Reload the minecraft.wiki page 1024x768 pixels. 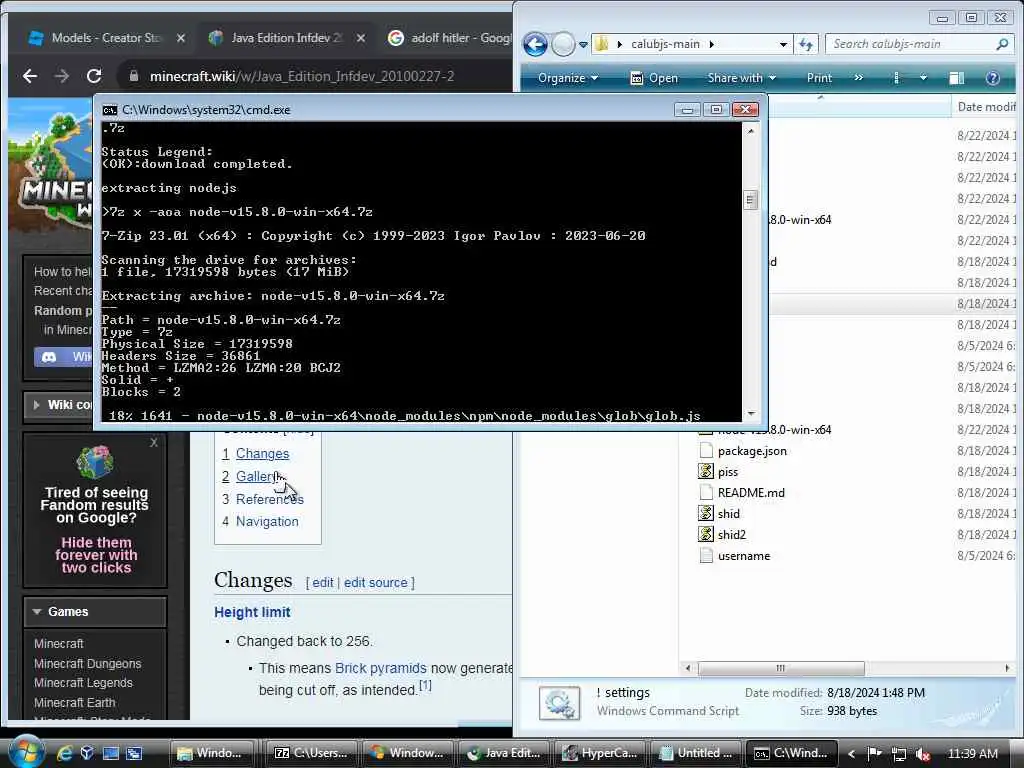tap(94, 76)
